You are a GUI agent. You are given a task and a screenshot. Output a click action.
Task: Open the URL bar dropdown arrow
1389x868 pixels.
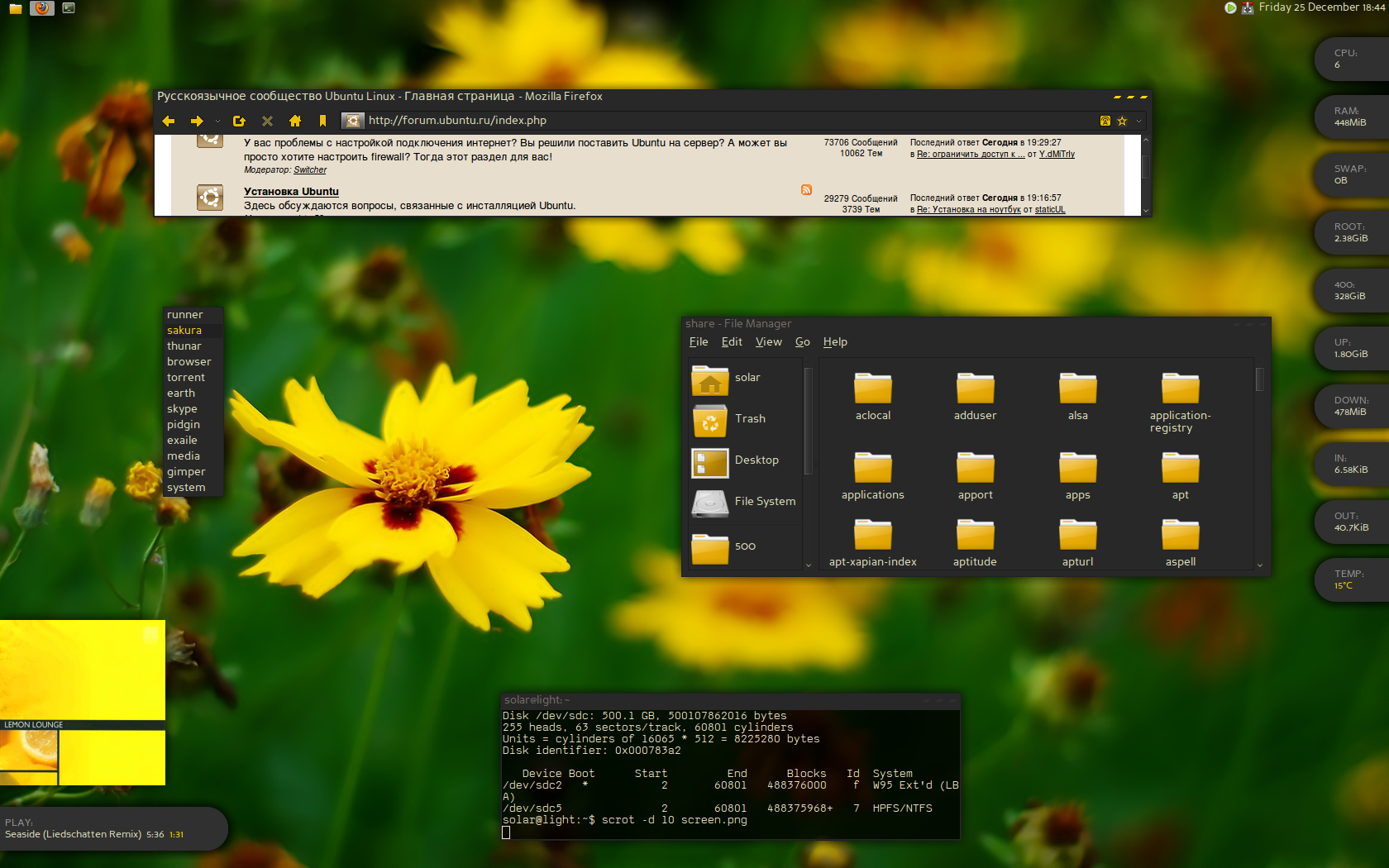(1138, 121)
